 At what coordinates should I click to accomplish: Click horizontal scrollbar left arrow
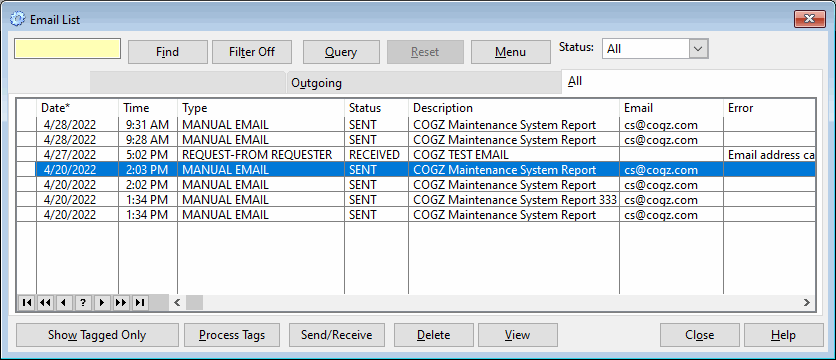point(178,302)
